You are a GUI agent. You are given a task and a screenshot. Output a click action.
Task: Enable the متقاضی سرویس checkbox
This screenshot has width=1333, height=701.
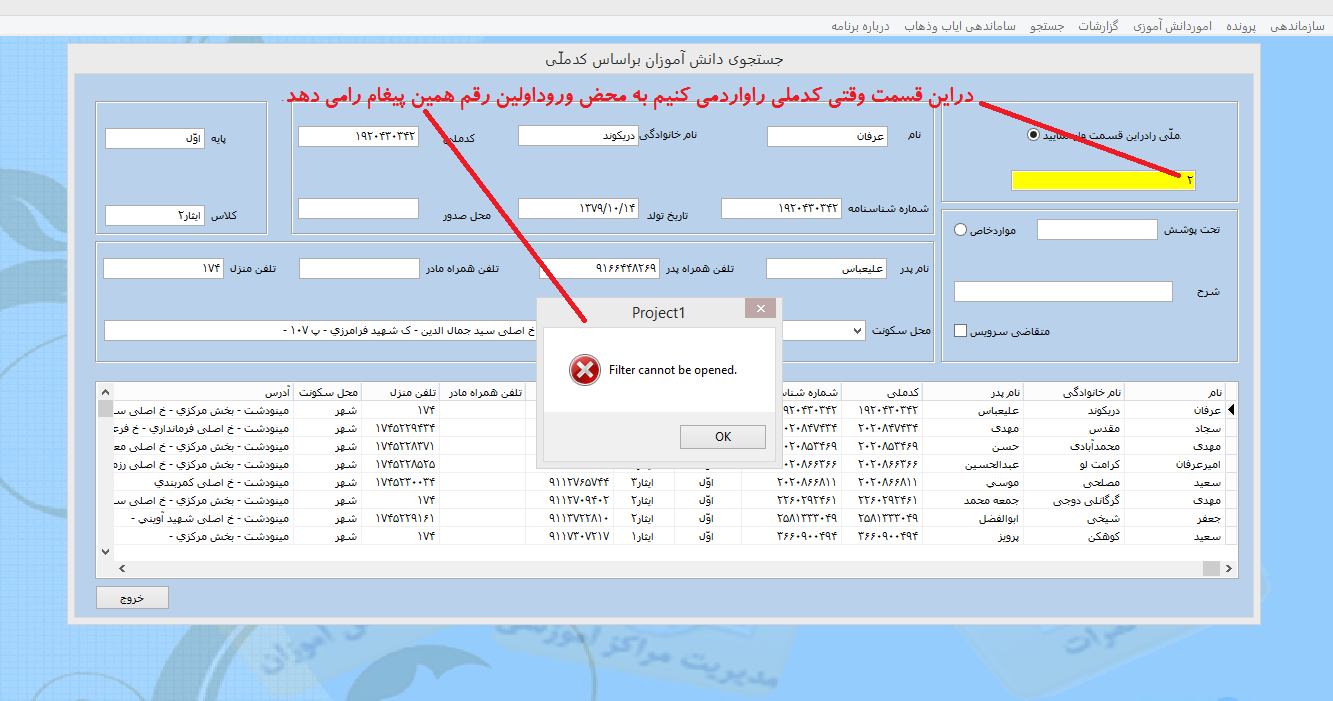point(961,331)
